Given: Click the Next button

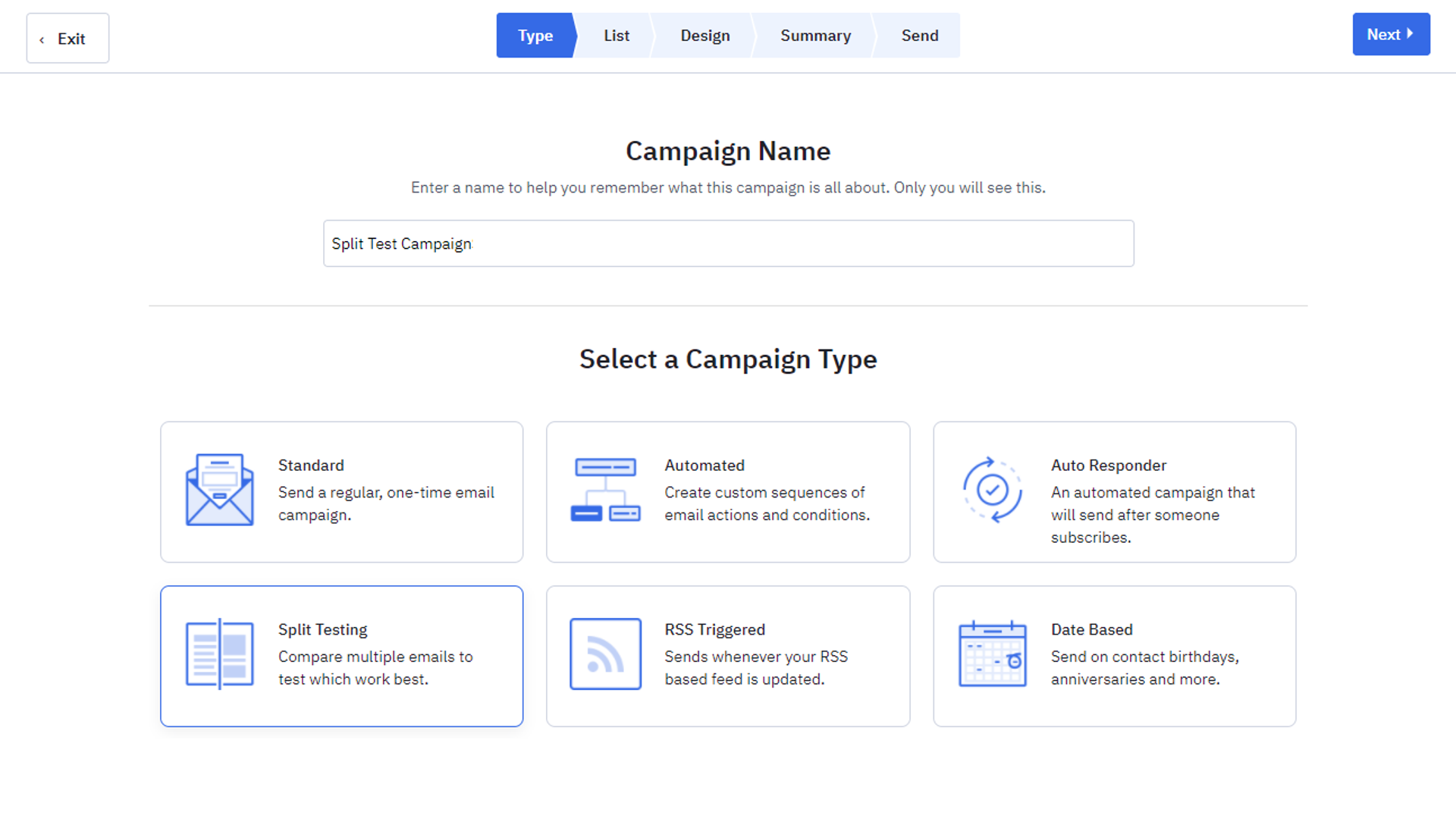Looking at the screenshot, I should pyautogui.click(x=1391, y=34).
